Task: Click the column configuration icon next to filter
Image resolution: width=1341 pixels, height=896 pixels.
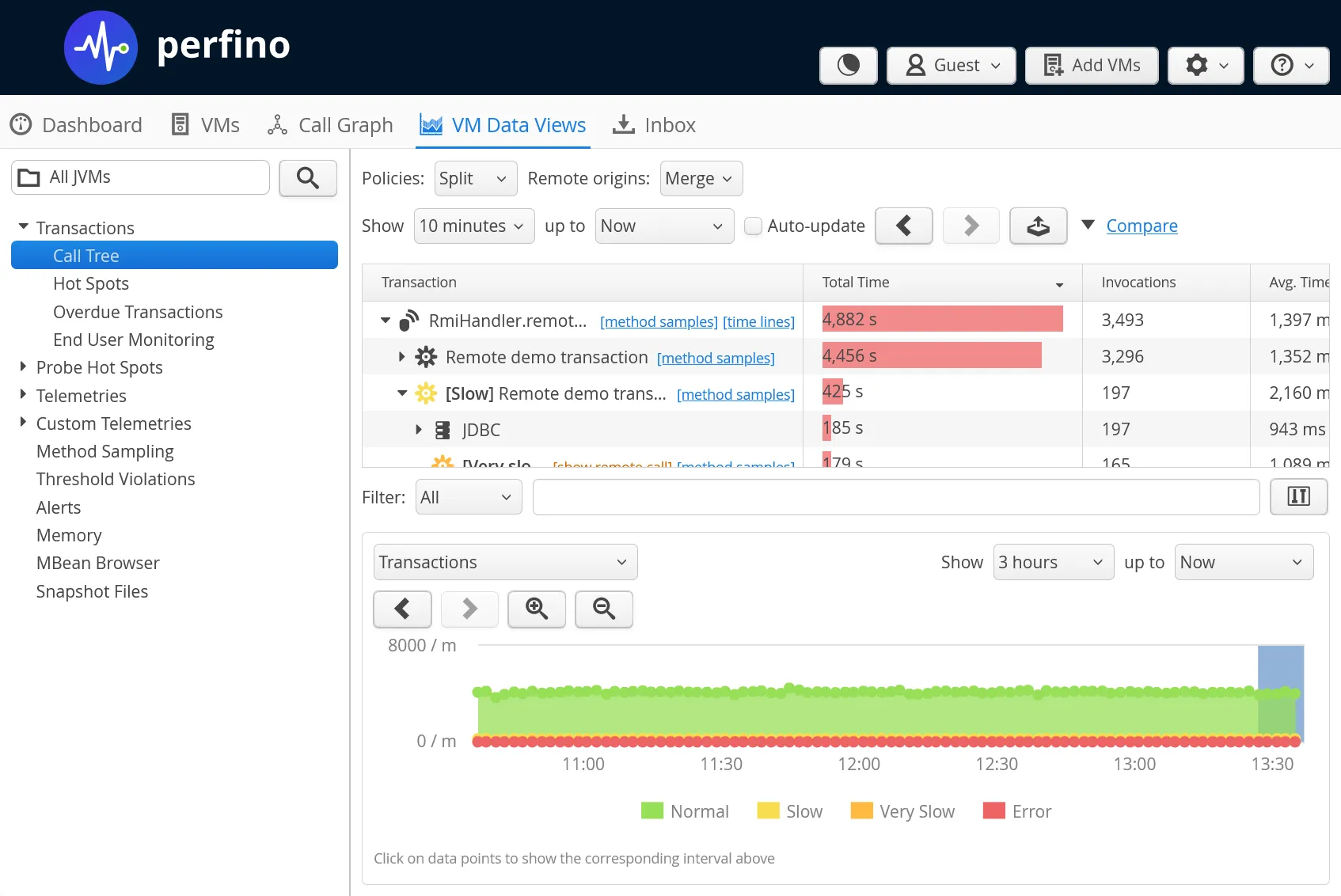Action: pyautogui.click(x=1298, y=497)
